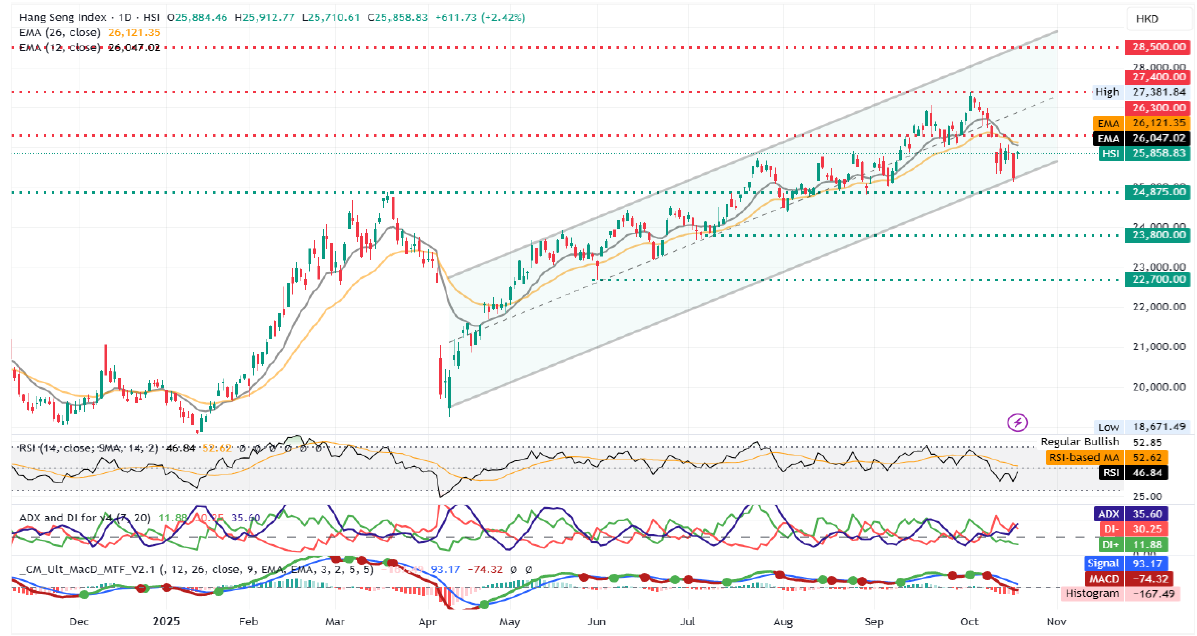Click the purple lightning bolt event icon
Screen dimensions: 1197x636
pyautogui.click(x=1018, y=422)
